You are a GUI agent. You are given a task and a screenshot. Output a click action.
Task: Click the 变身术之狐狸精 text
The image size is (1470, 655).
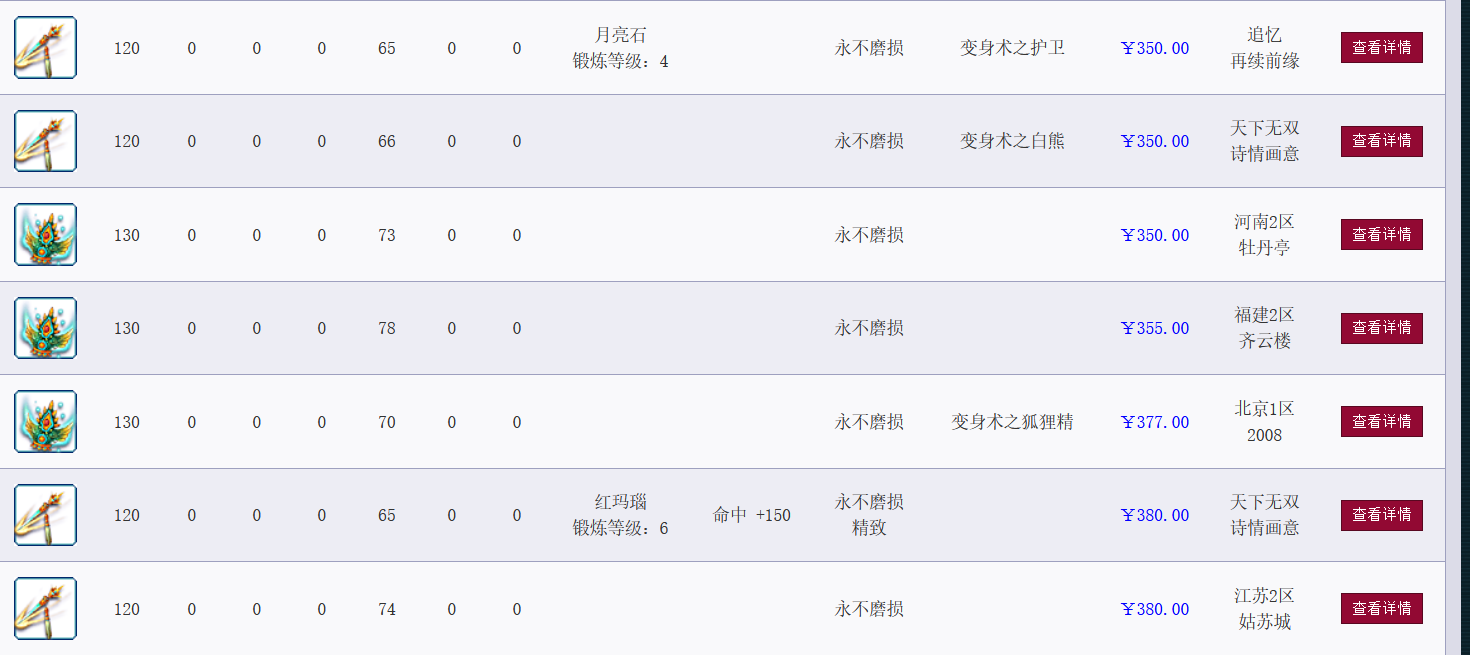(x=1012, y=422)
